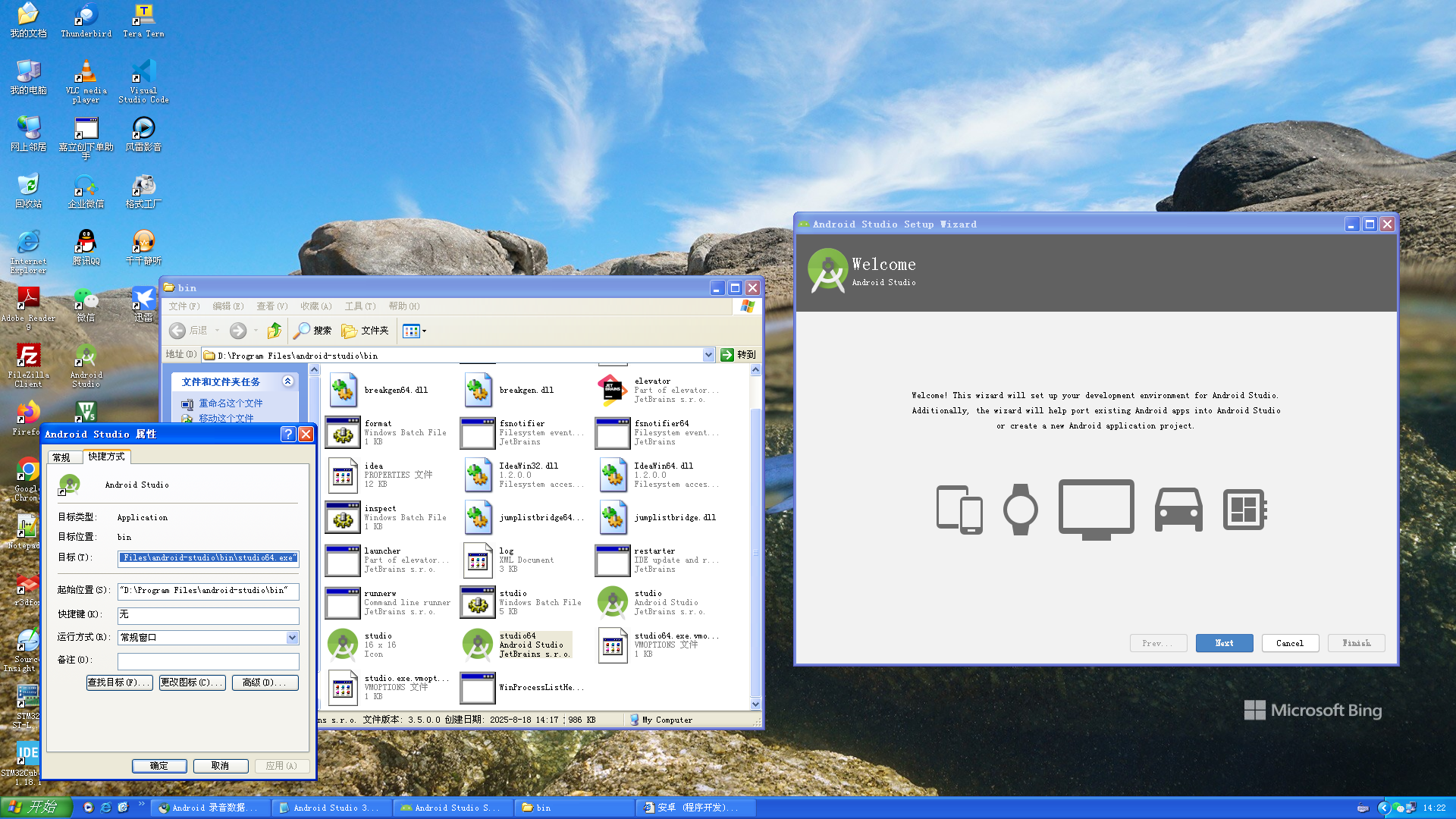
Task: Click Next in the Setup Wizard
Action: coord(1224,643)
